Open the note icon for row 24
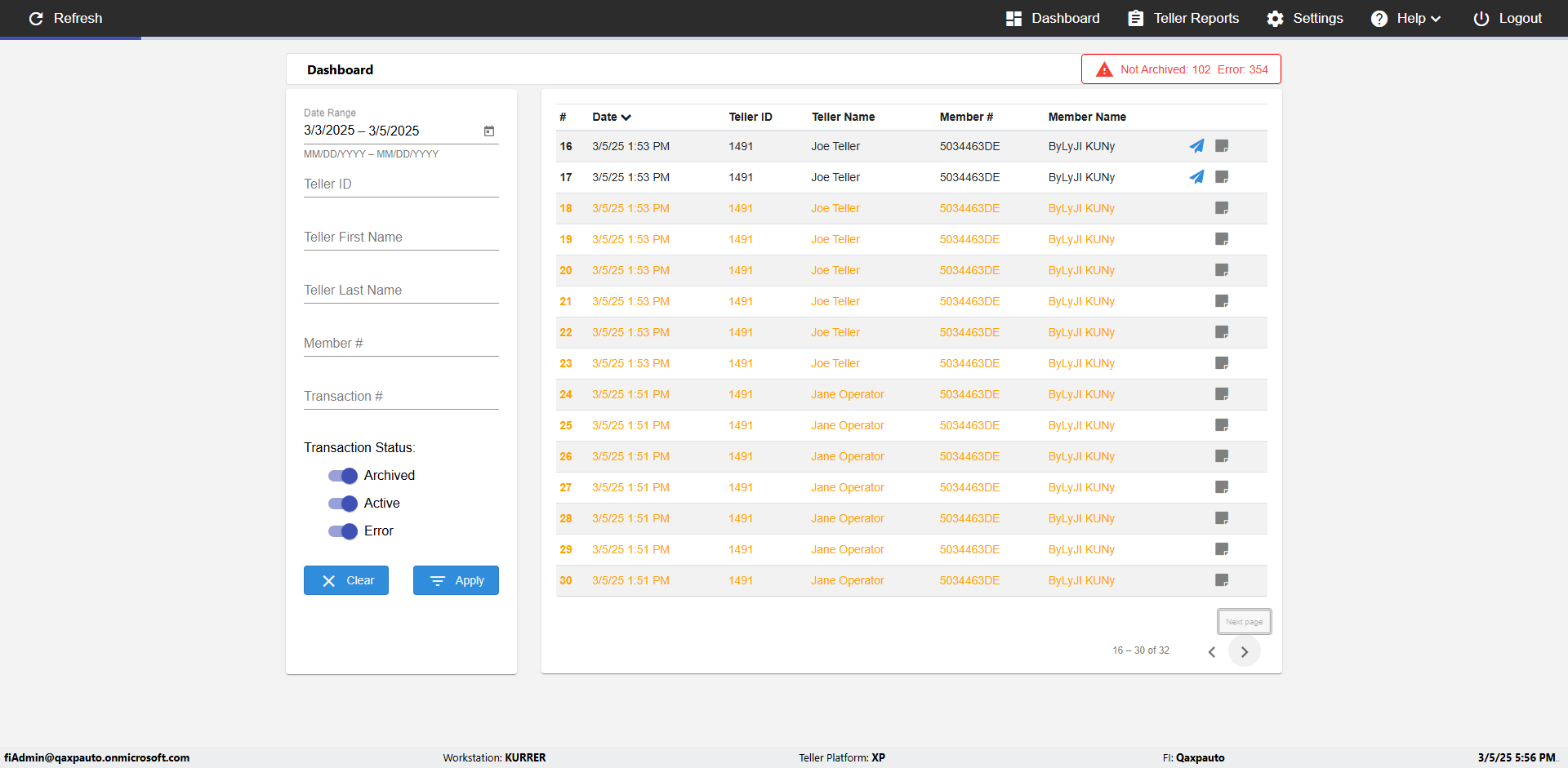This screenshot has width=1568, height=768. coord(1222,394)
